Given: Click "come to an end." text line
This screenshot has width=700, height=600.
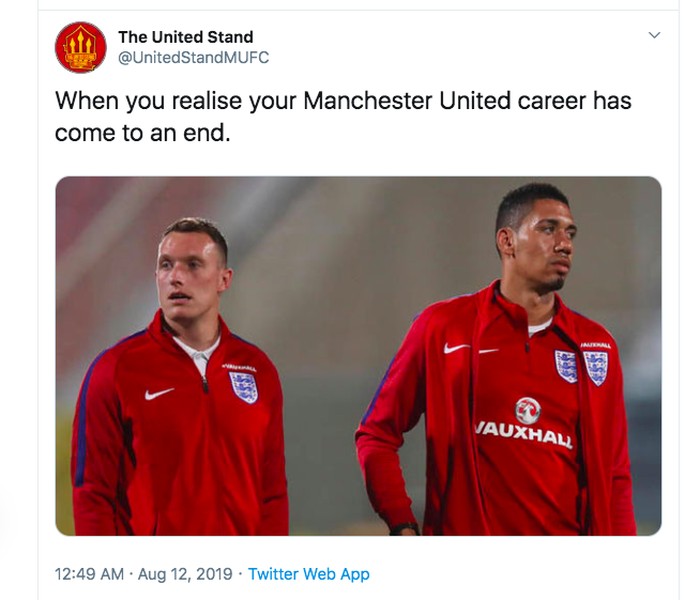Looking at the screenshot, I should pyautogui.click(x=142, y=132).
